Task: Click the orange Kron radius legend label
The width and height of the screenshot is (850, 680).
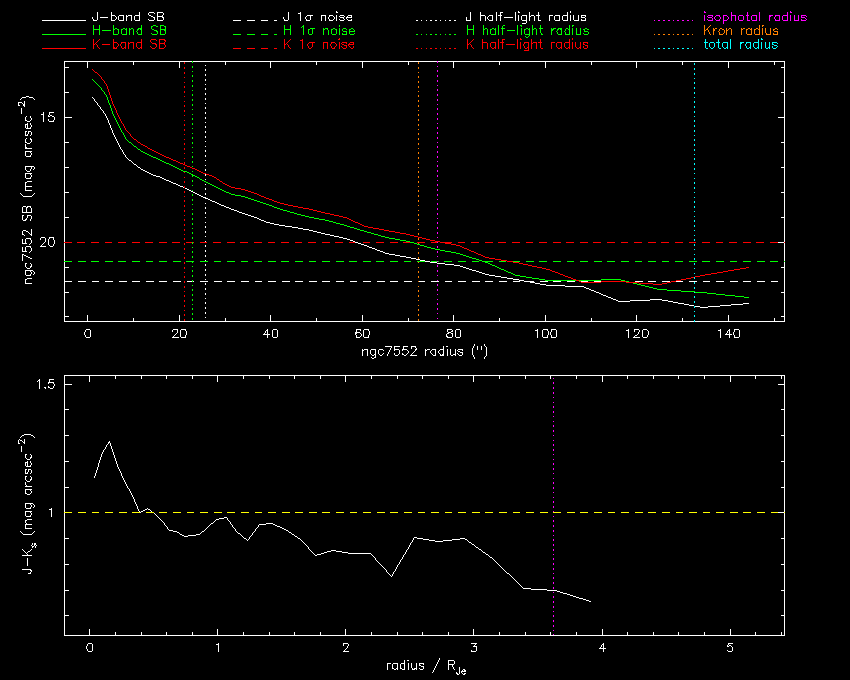Action: (740, 31)
